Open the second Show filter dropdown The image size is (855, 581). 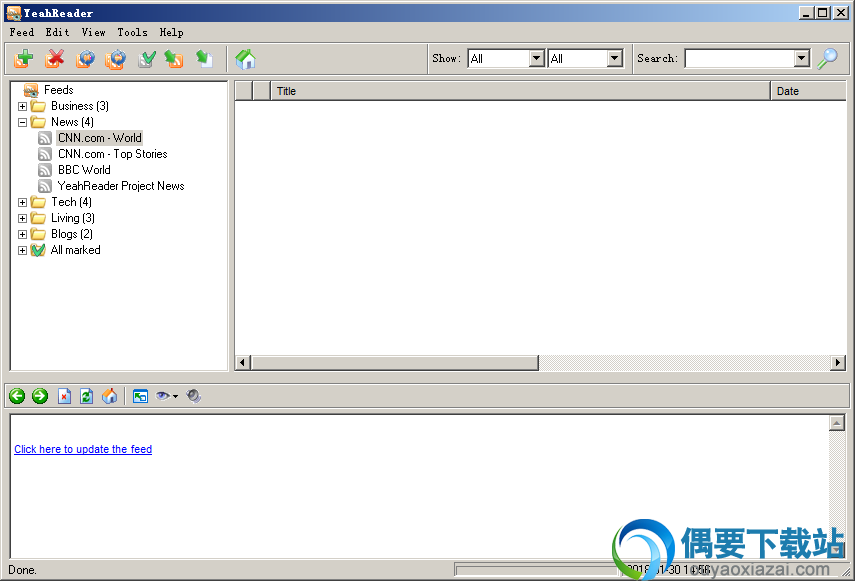coord(615,58)
